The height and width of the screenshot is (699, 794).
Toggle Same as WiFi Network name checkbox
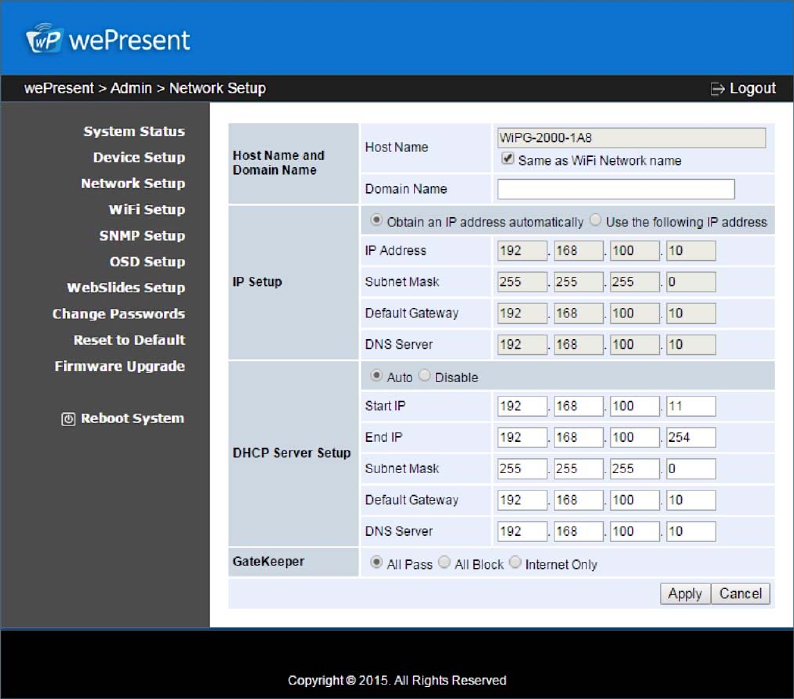click(507, 159)
